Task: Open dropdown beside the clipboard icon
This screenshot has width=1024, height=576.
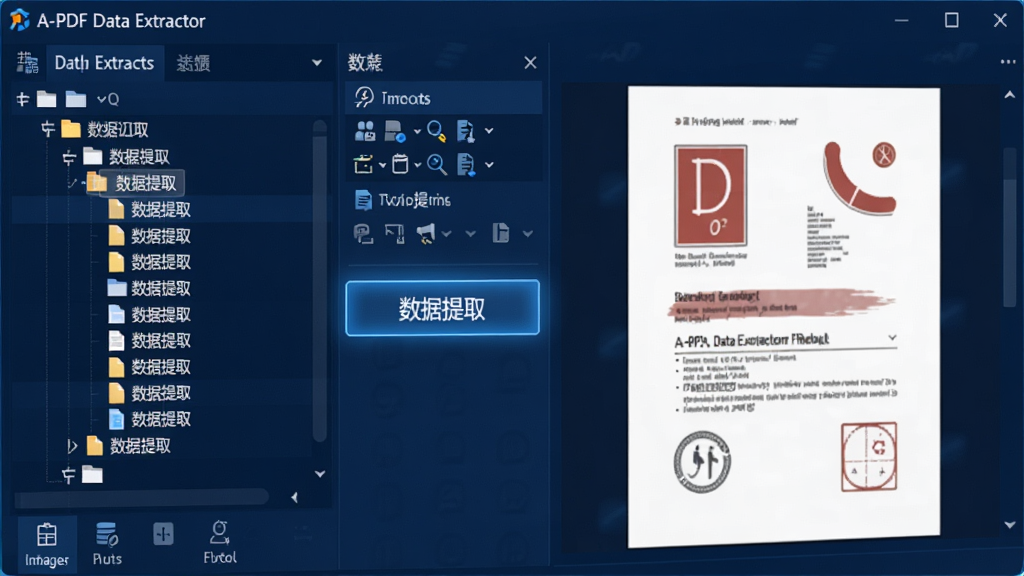Action: pyautogui.click(x=417, y=165)
